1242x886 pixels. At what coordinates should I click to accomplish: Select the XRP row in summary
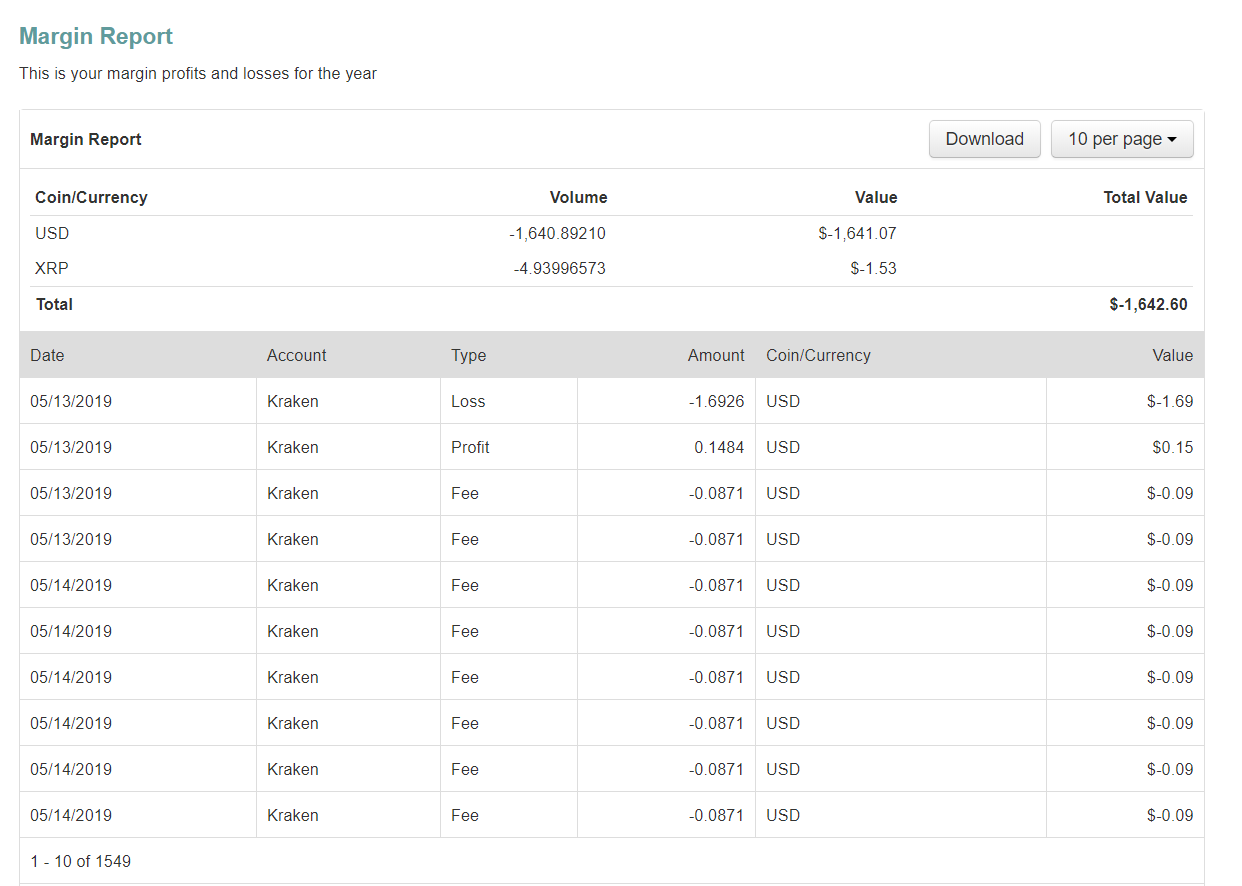(52, 268)
